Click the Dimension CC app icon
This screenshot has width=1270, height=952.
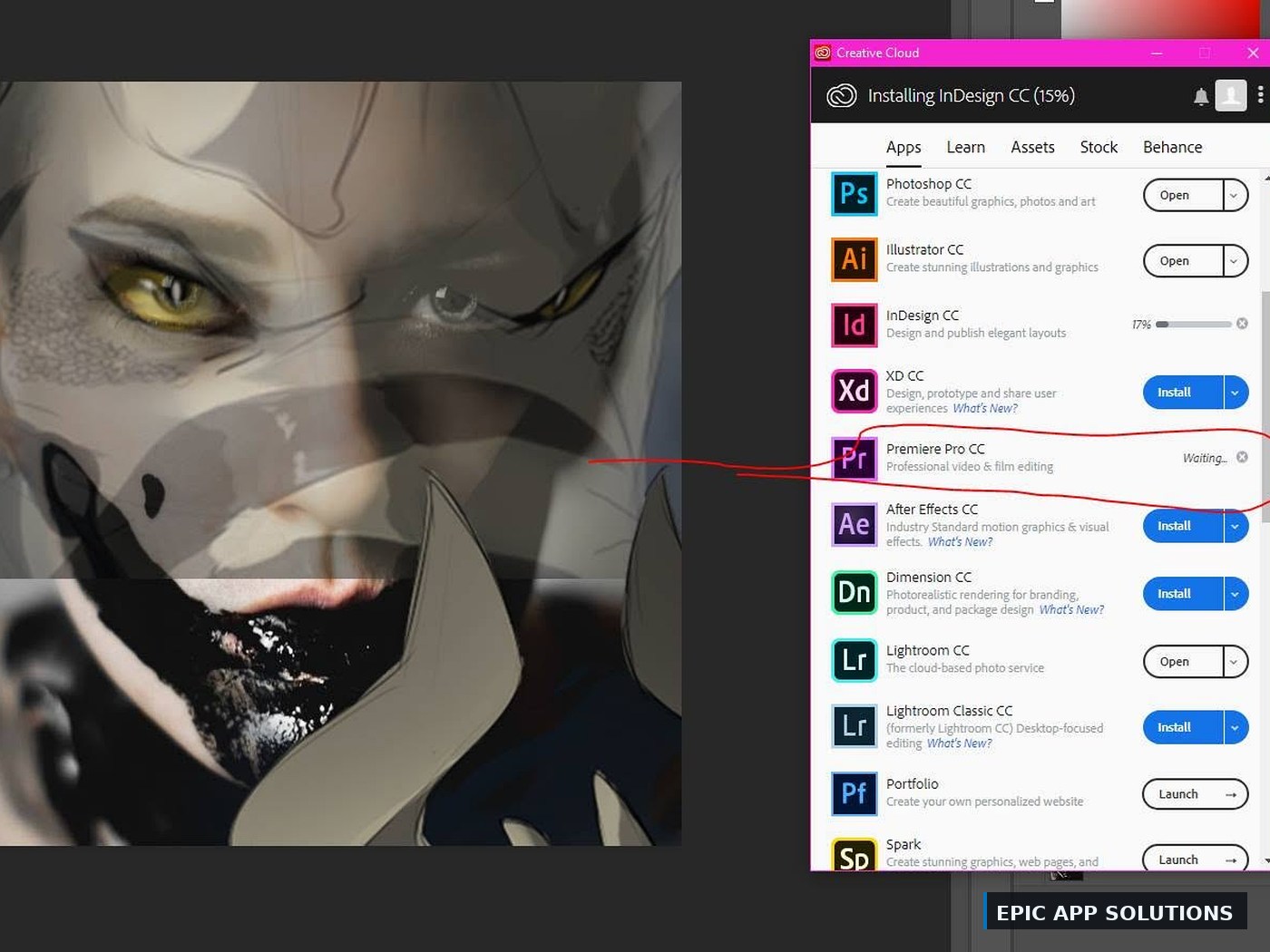click(854, 593)
